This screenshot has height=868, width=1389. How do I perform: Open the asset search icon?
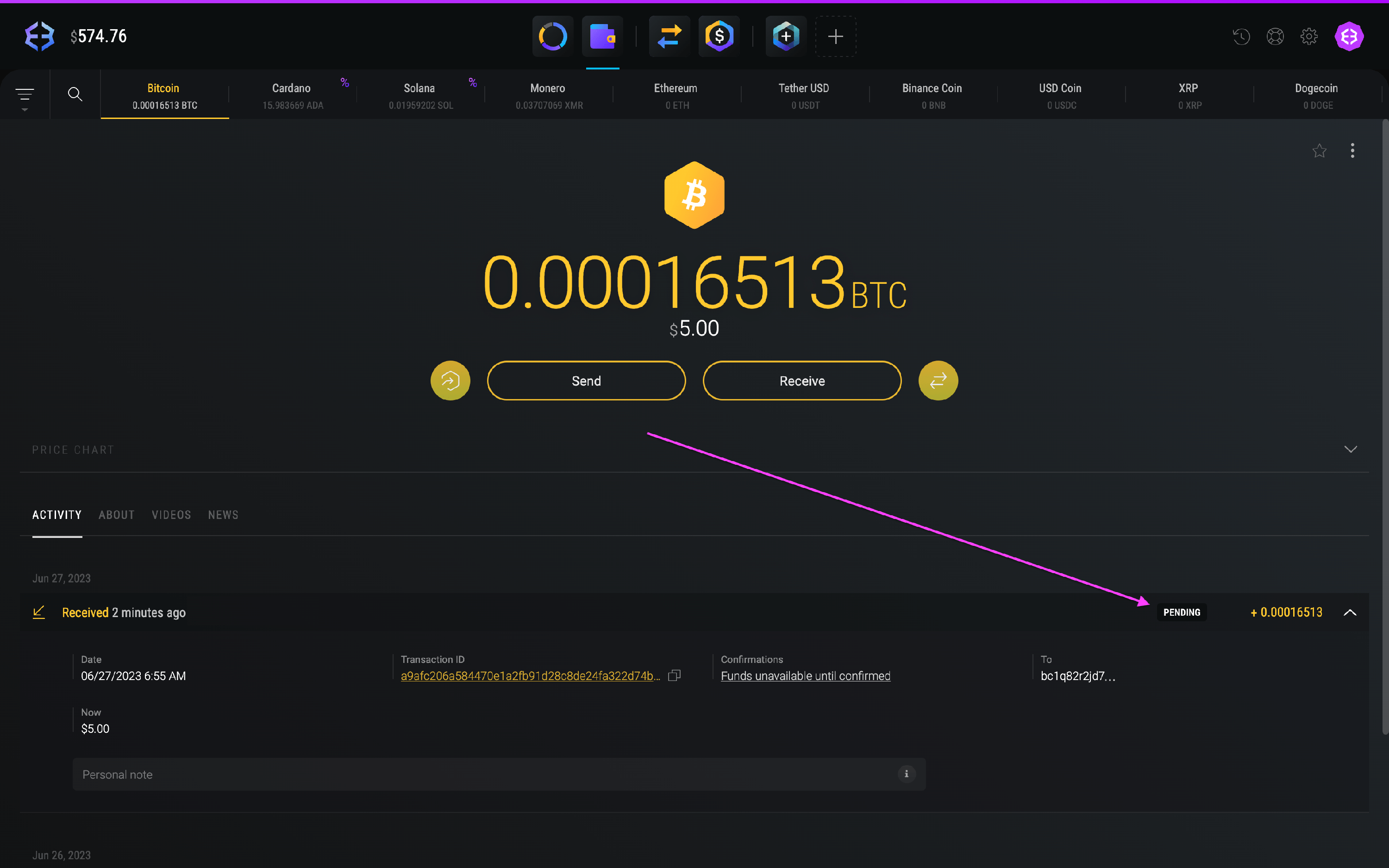pos(75,94)
